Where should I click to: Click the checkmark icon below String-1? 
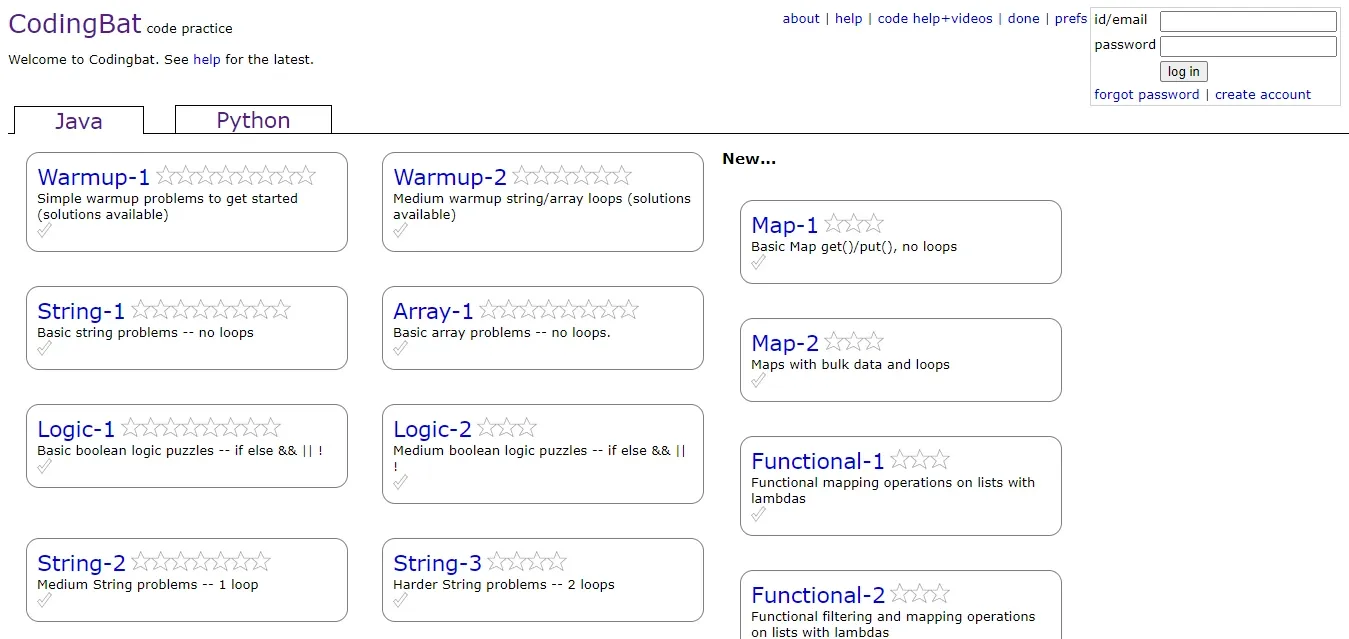tap(44, 350)
